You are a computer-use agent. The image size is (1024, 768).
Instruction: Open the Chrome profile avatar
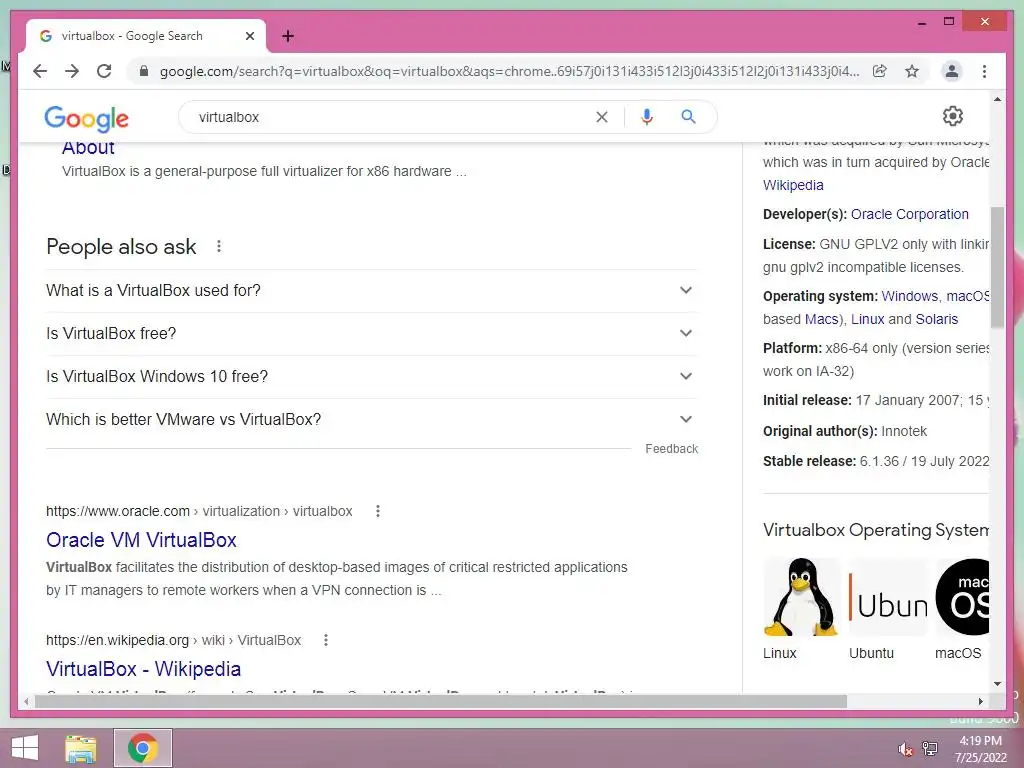point(952,71)
